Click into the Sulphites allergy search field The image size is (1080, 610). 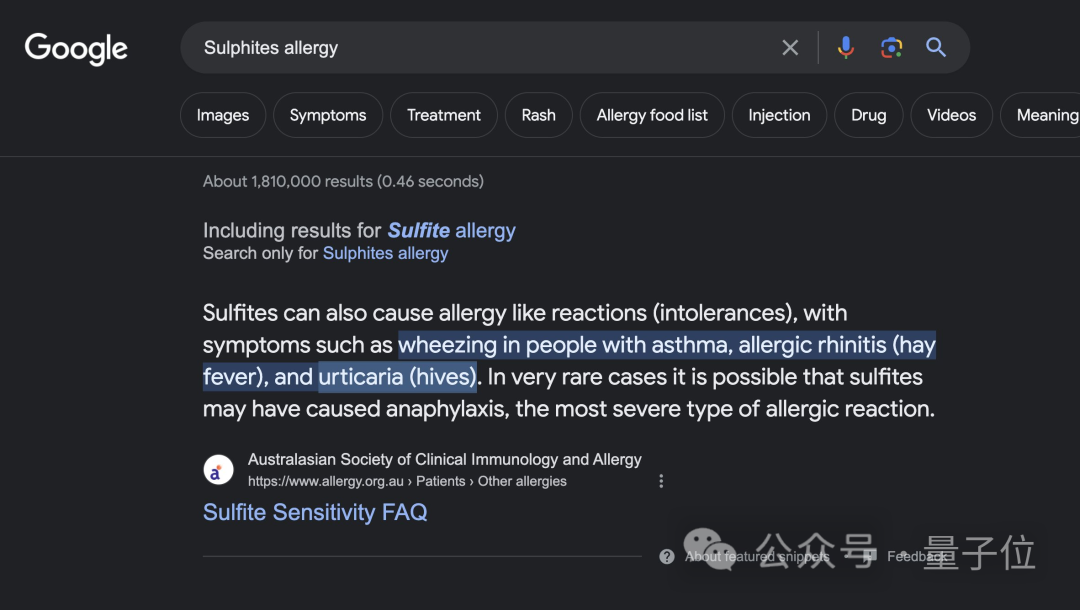(x=482, y=48)
